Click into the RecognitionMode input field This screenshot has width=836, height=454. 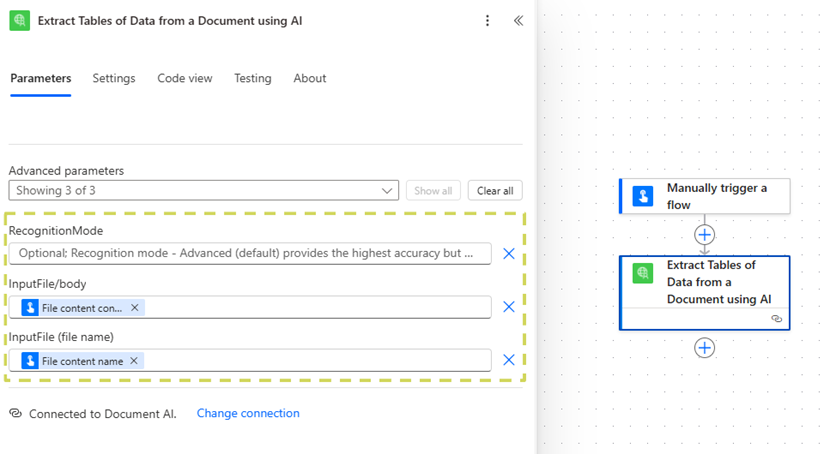[x=250, y=254]
